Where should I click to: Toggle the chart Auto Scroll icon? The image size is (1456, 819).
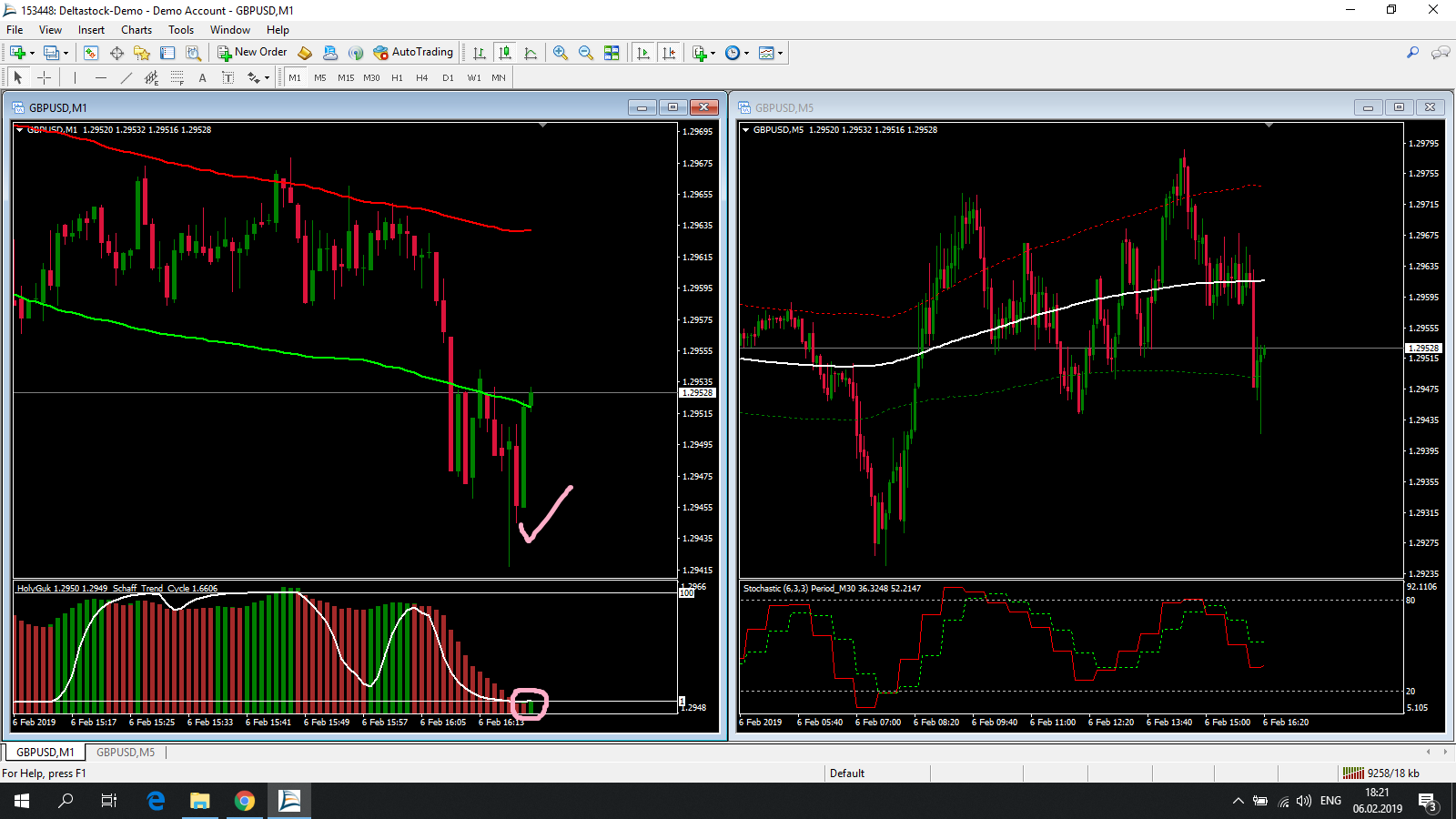(643, 53)
